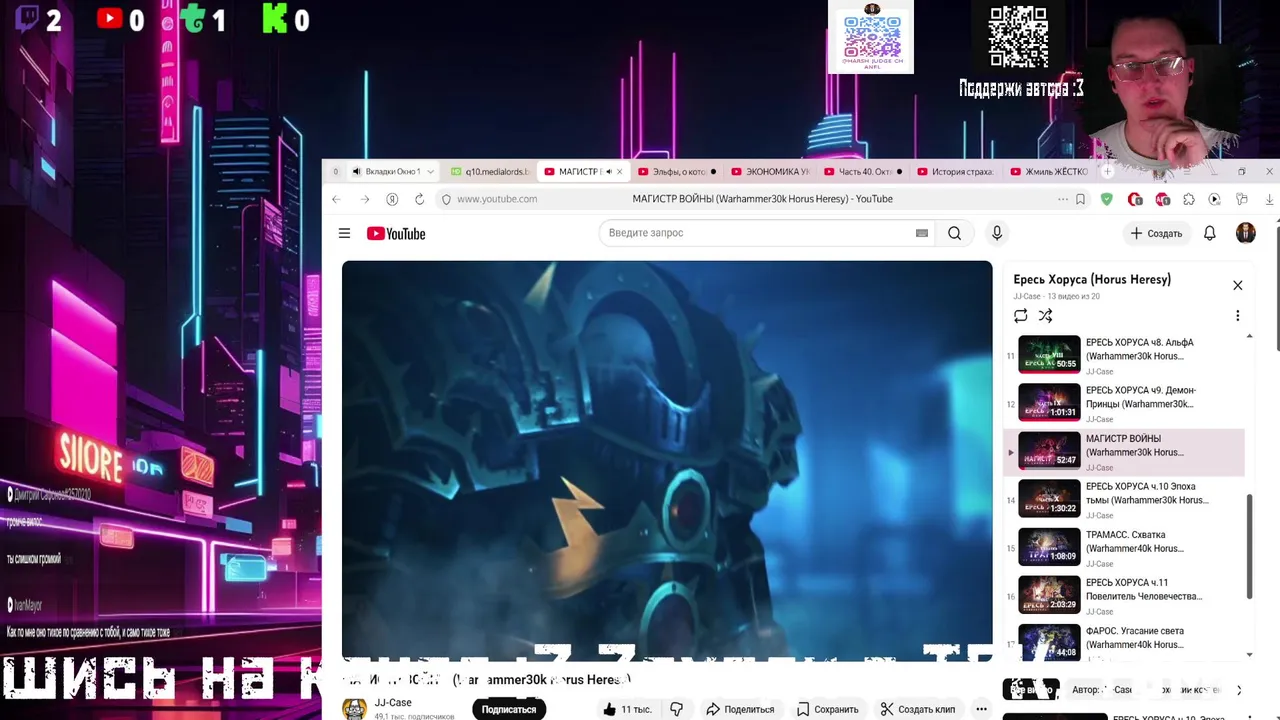1280x720 pixels.
Task: Dislike the video
Action: click(x=677, y=709)
